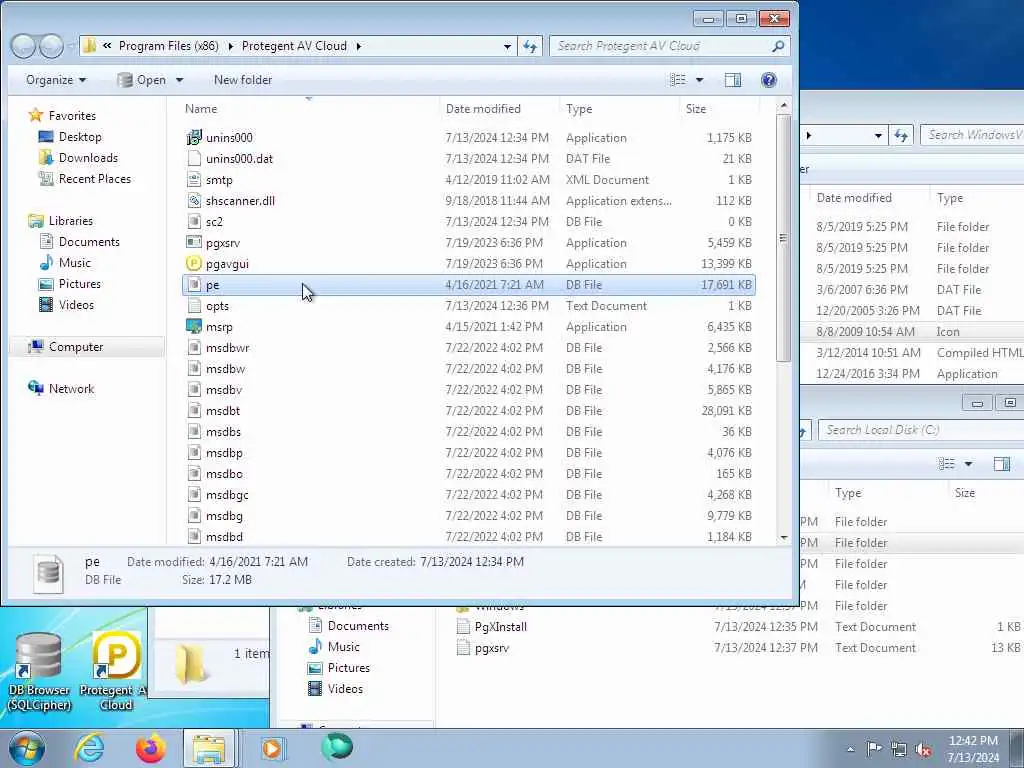Click the New folder button

click(x=243, y=80)
